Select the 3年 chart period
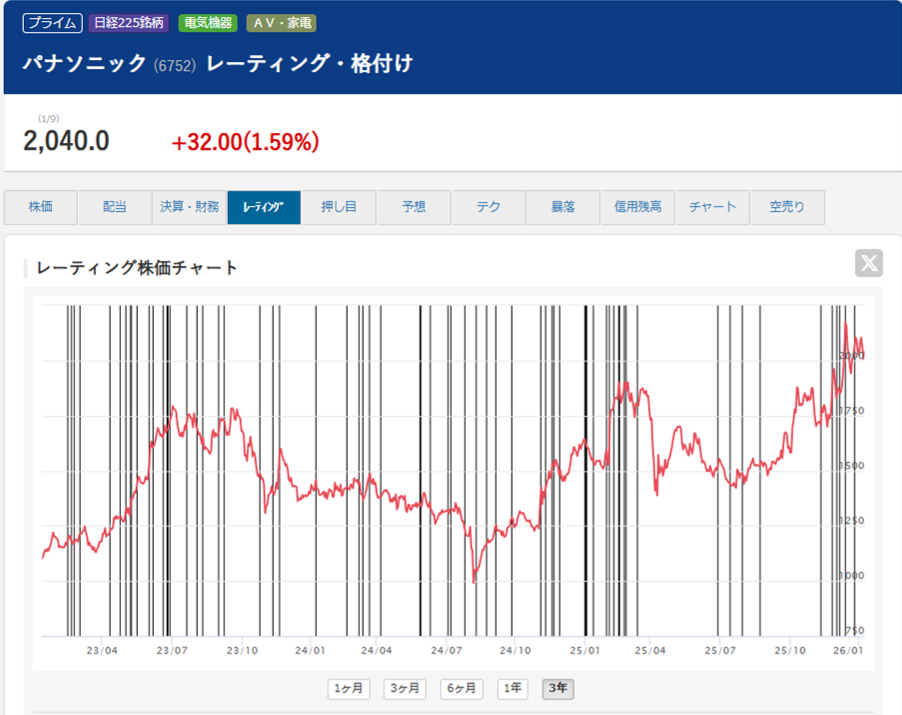Screen dimensions: 902x715 click(558, 689)
